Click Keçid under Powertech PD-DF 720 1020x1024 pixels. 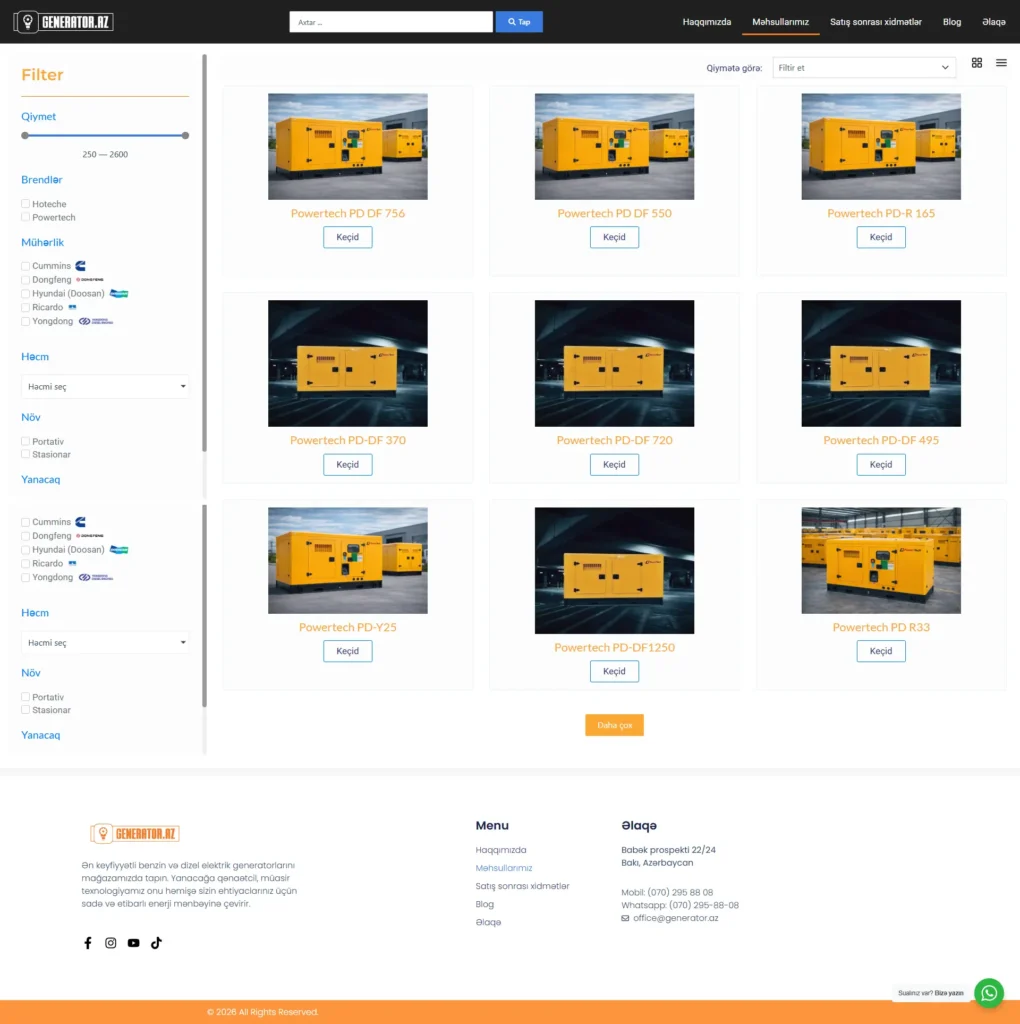(x=614, y=464)
